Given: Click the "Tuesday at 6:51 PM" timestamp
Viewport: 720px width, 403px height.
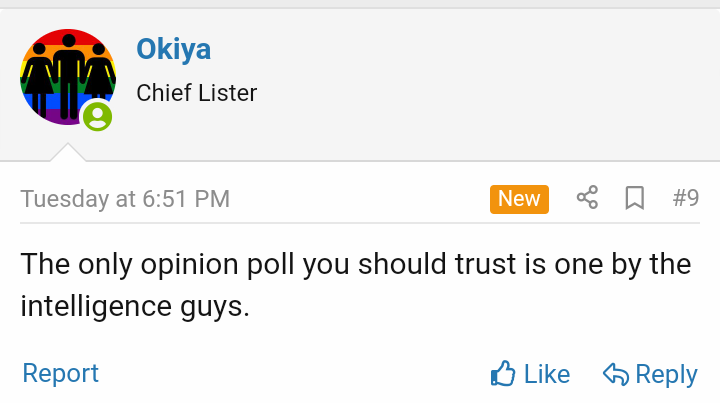Looking at the screenshot, I should point(125,199).
